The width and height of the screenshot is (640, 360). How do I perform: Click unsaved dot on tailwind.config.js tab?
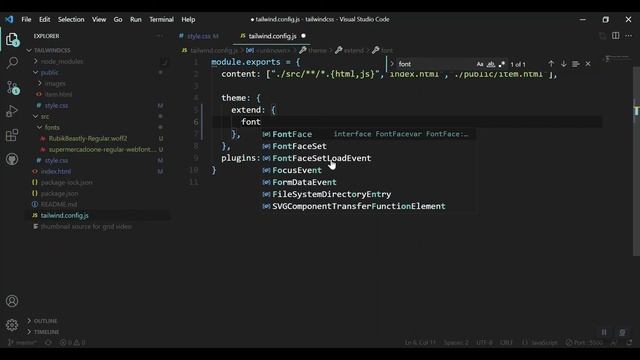click(303, 36)
